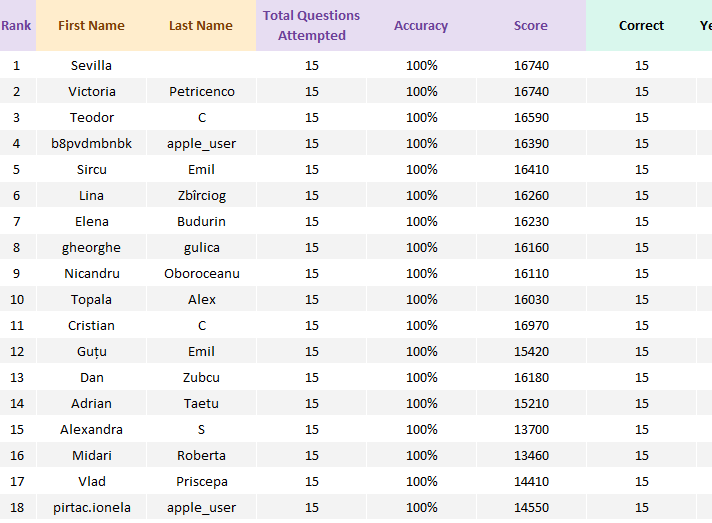Click the Priscepa last name cell
This screenshot has width=712, height=523.
[x=201, y=481]
